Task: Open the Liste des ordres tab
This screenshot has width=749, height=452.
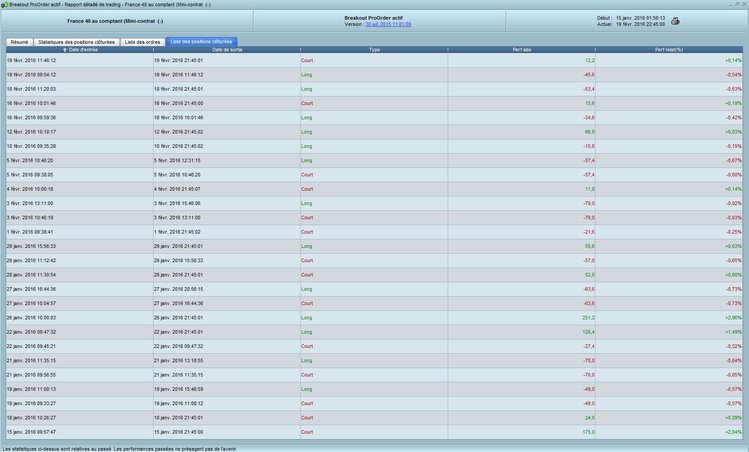Action: click(145, 41)
